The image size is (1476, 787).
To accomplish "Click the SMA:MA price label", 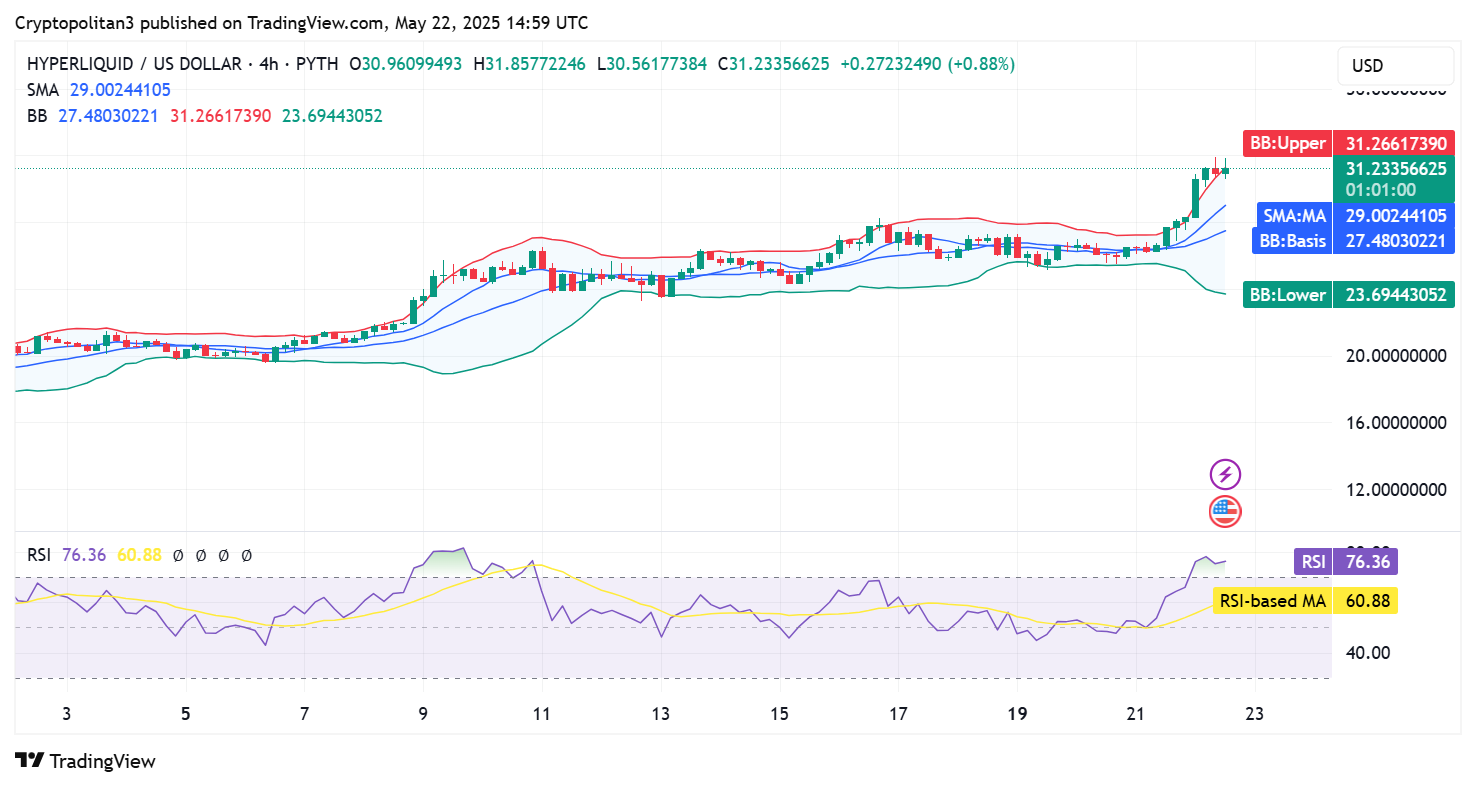I will click(1355, 215).
